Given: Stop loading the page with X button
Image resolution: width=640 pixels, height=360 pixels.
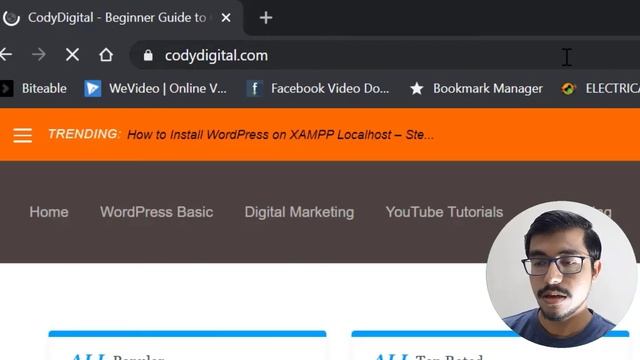Looking at the screenshot, I should tap(72, 55).
